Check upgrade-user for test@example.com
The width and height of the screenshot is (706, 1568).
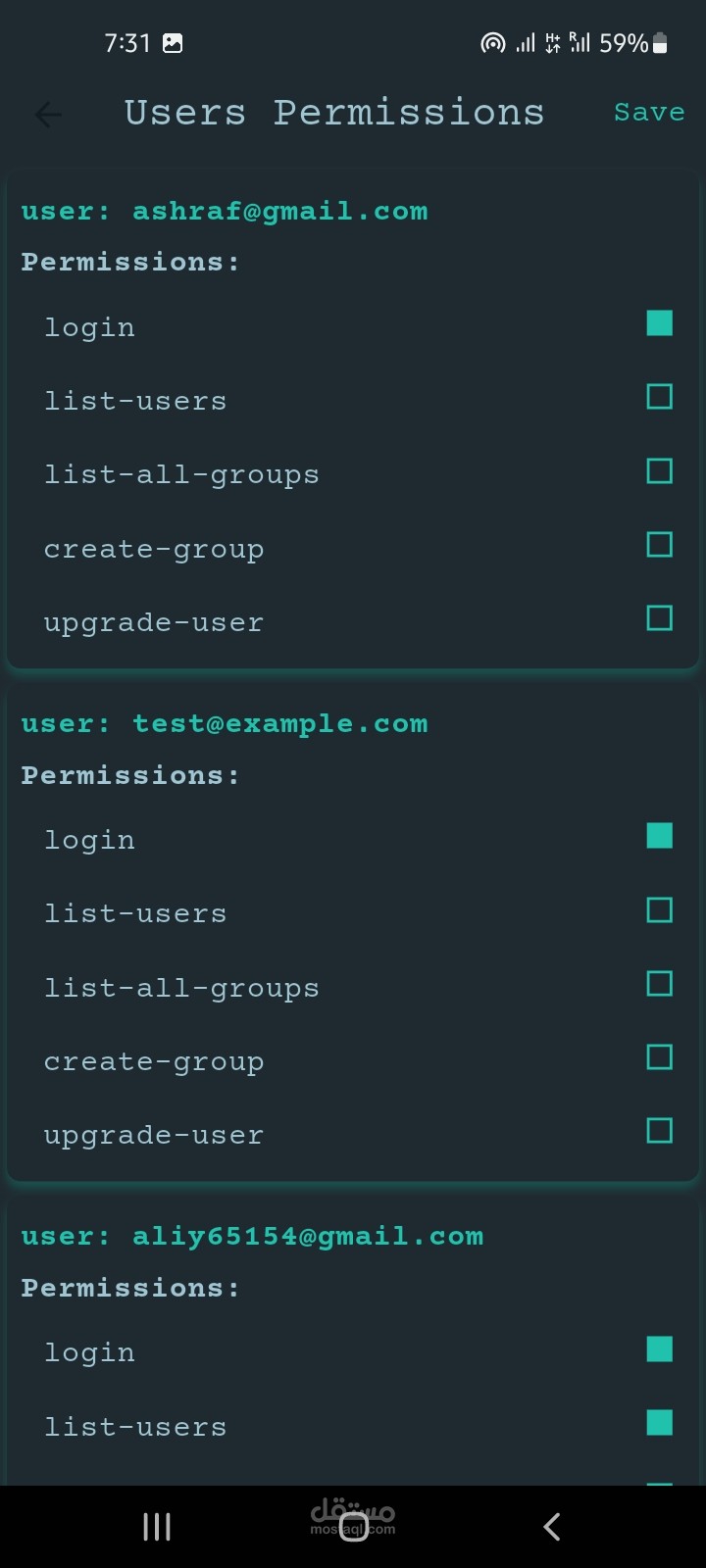pyautogui.click(x=660, y=1131)
